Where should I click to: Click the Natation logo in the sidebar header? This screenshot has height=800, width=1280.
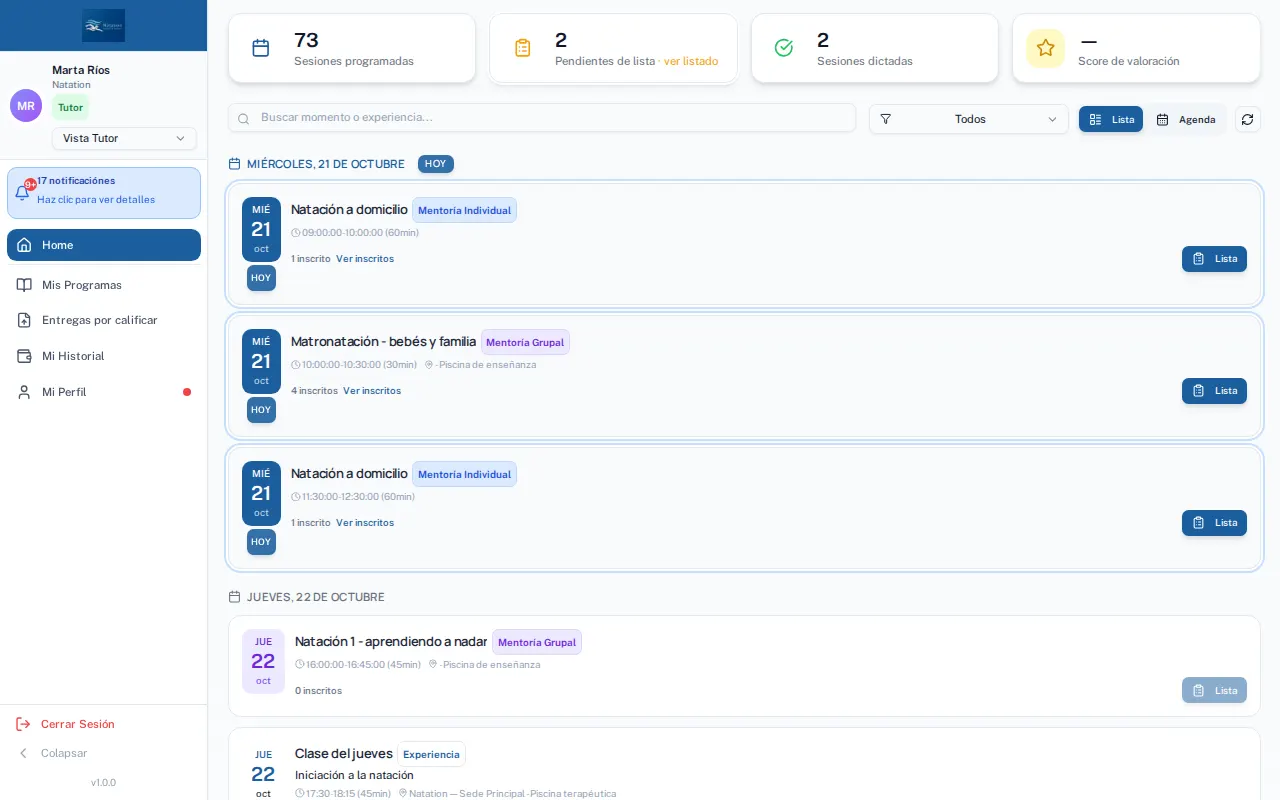[104, 25]
